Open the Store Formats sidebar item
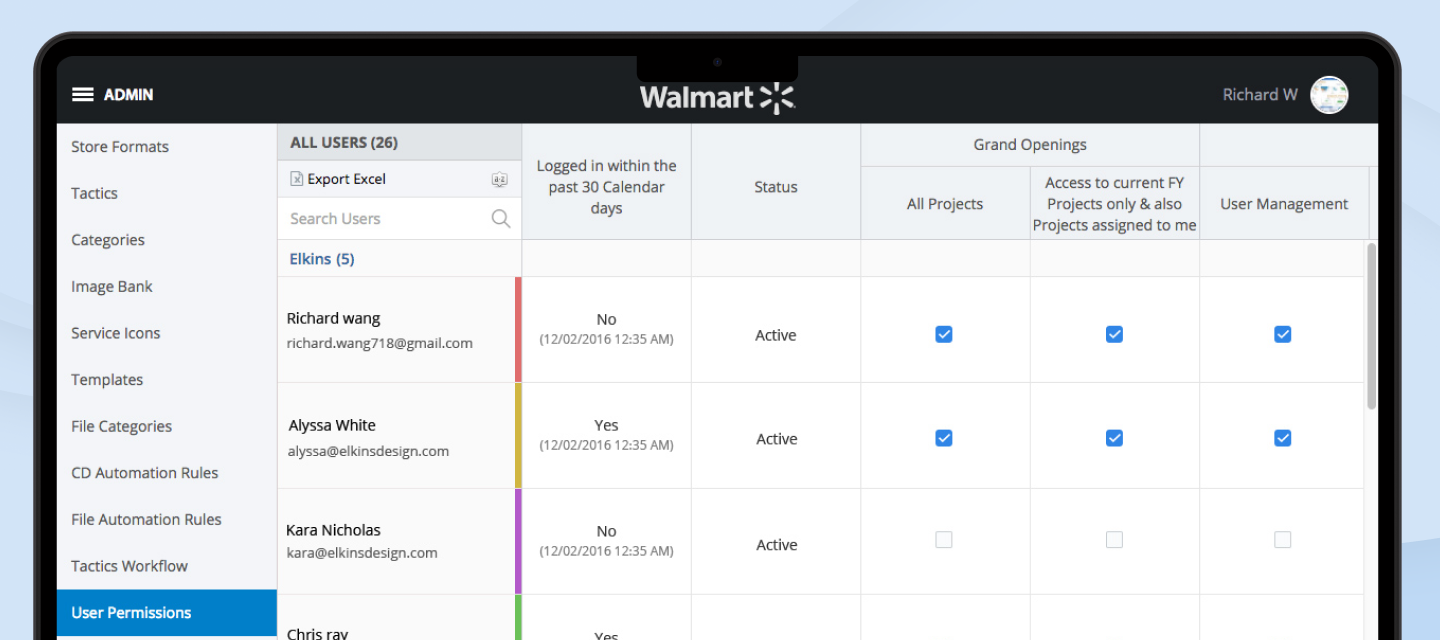 point(120,147)
